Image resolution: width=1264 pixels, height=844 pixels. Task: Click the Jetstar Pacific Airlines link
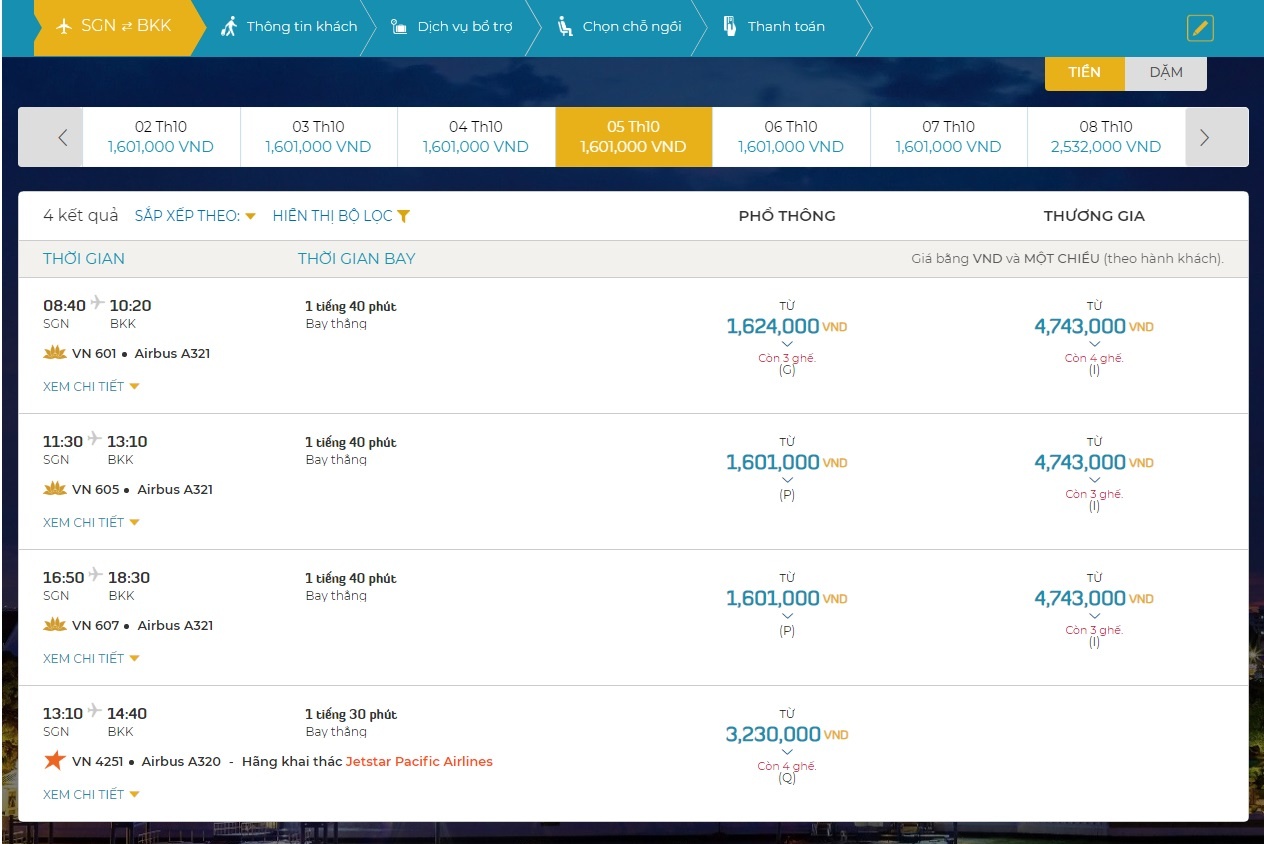point(419,762)
